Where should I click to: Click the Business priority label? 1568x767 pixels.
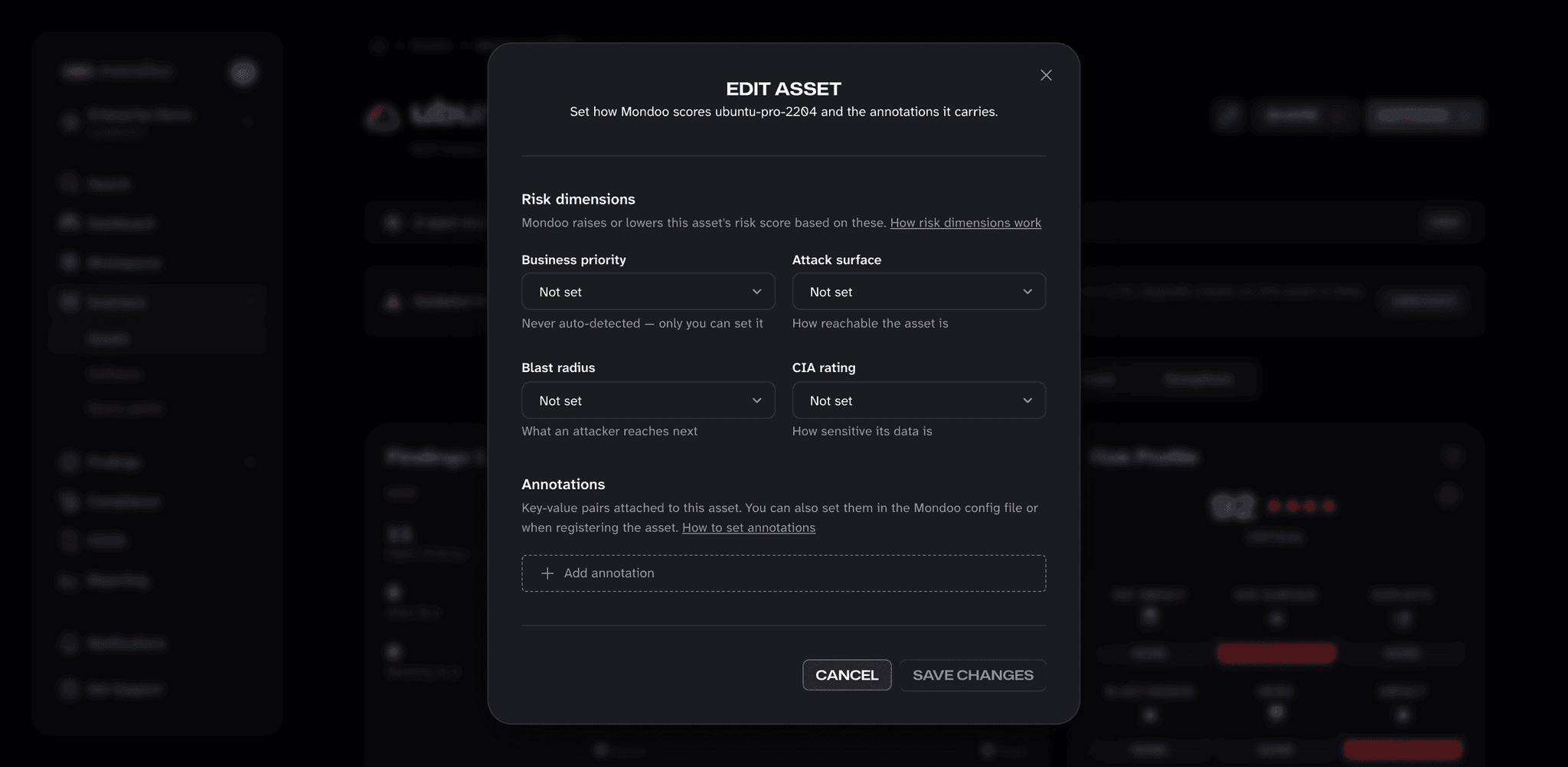pos(573,260)
